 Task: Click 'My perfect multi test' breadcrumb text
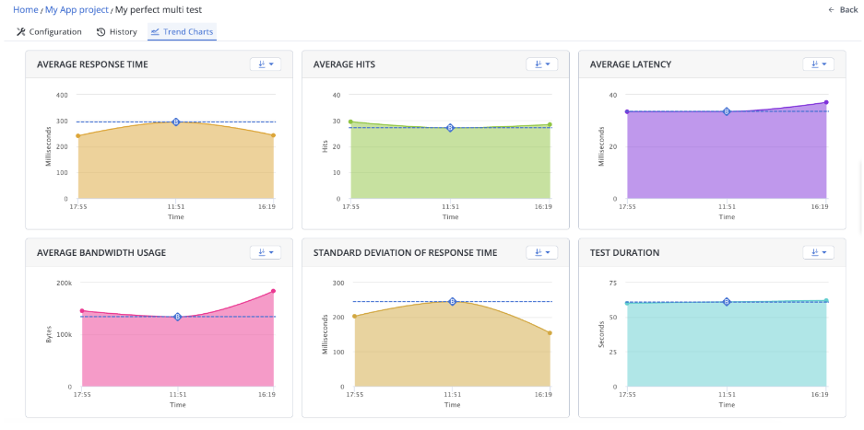[158, 10]
